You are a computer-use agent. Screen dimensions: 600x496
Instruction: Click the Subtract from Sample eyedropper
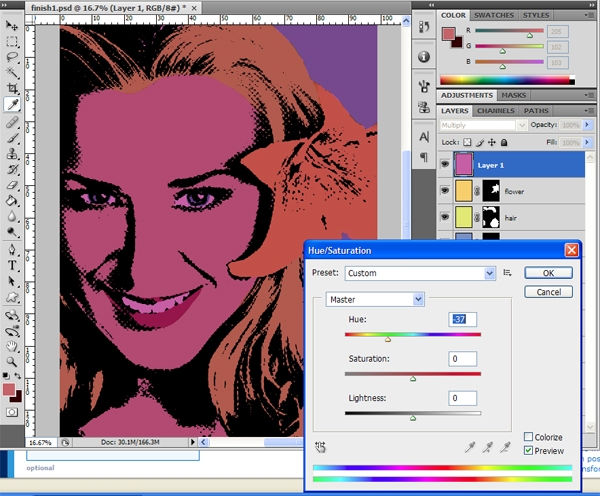pyautogui.click(x=505, y=447)
